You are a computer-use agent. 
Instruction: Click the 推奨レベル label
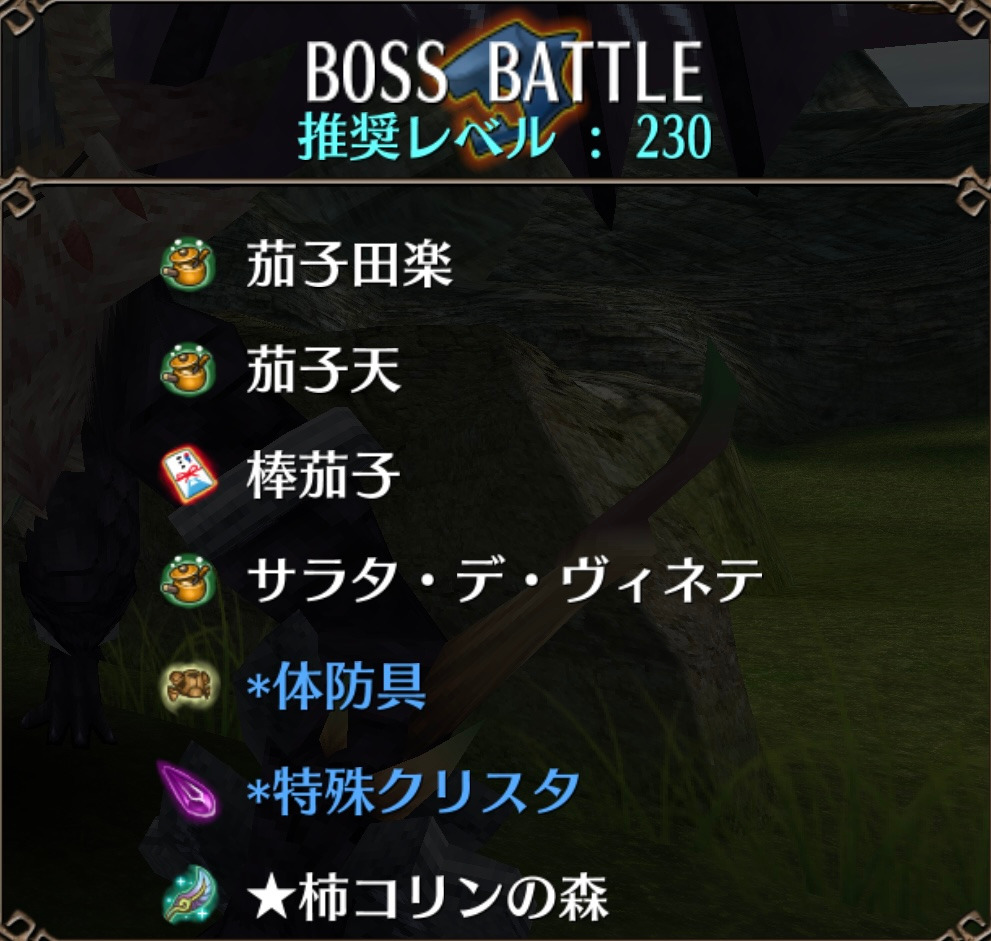[x=427, y=137]
